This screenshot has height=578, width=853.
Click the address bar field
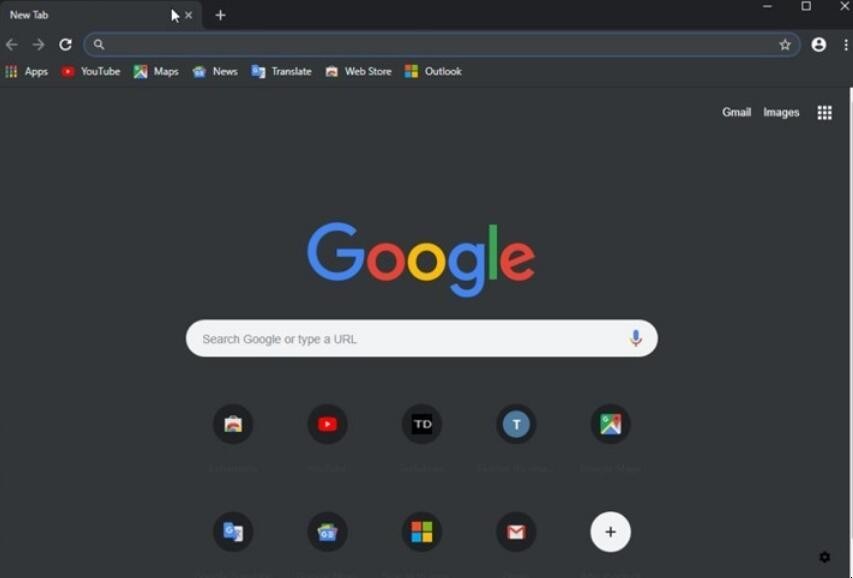[x=441, y=45]
